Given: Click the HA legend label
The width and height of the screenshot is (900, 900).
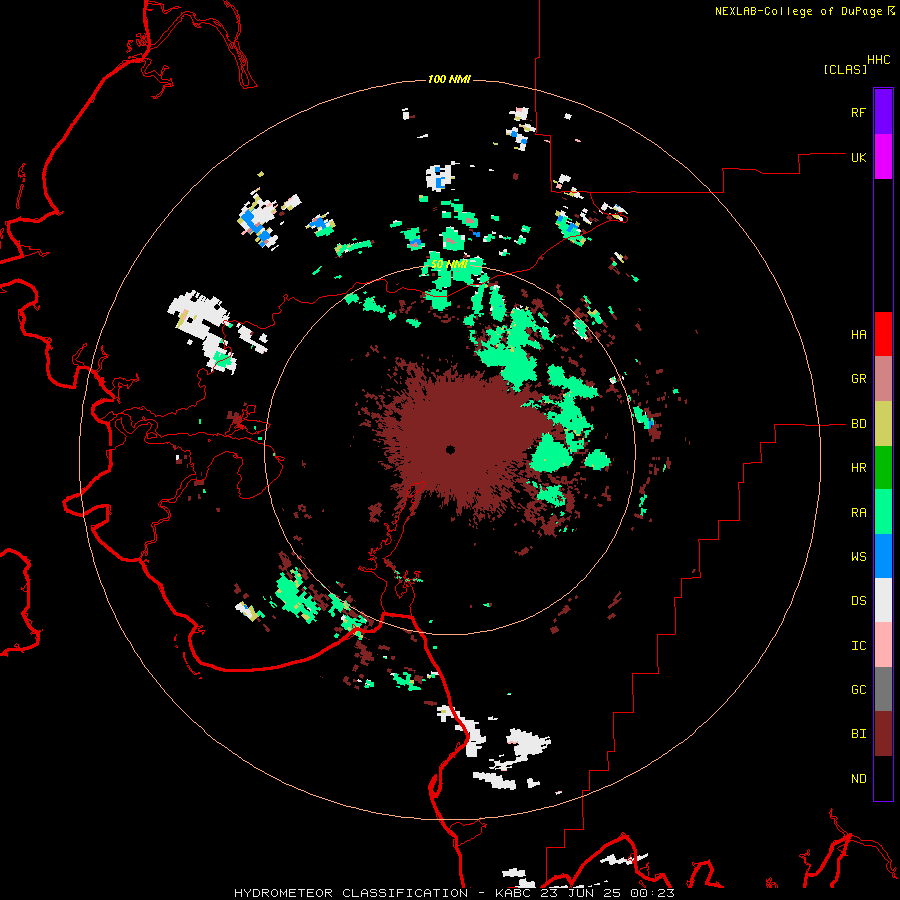Looking at the screenshot, I should click(859, 335).
